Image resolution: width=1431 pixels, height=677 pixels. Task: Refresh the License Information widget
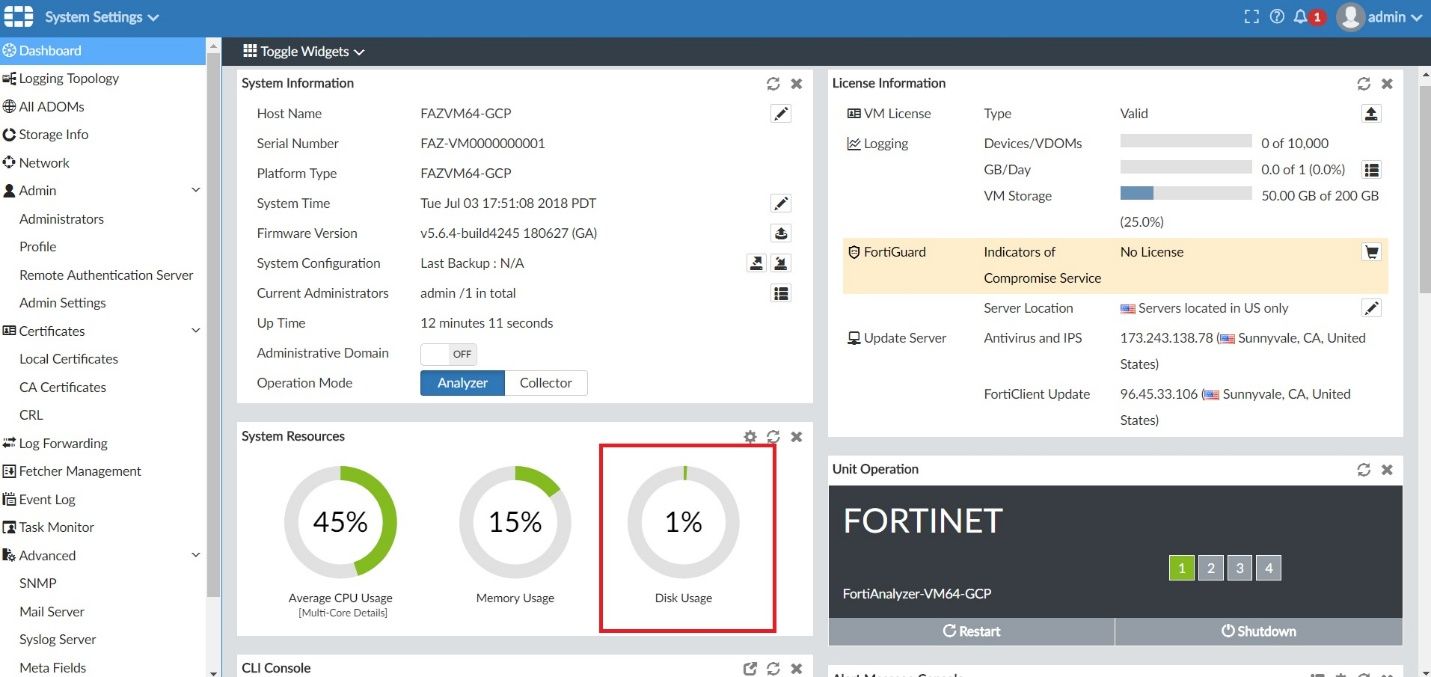[x=1363, y=84]
